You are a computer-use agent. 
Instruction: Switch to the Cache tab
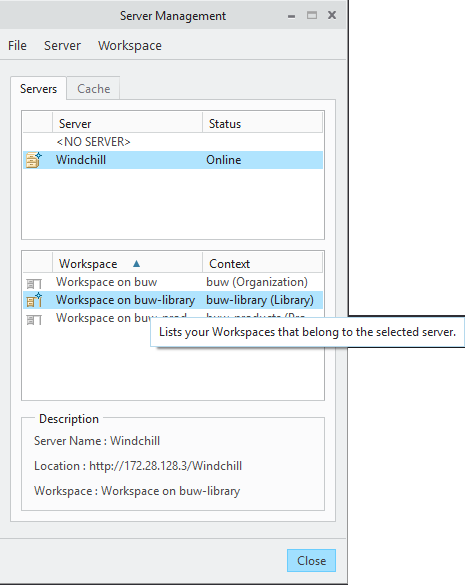click(94, 89)
